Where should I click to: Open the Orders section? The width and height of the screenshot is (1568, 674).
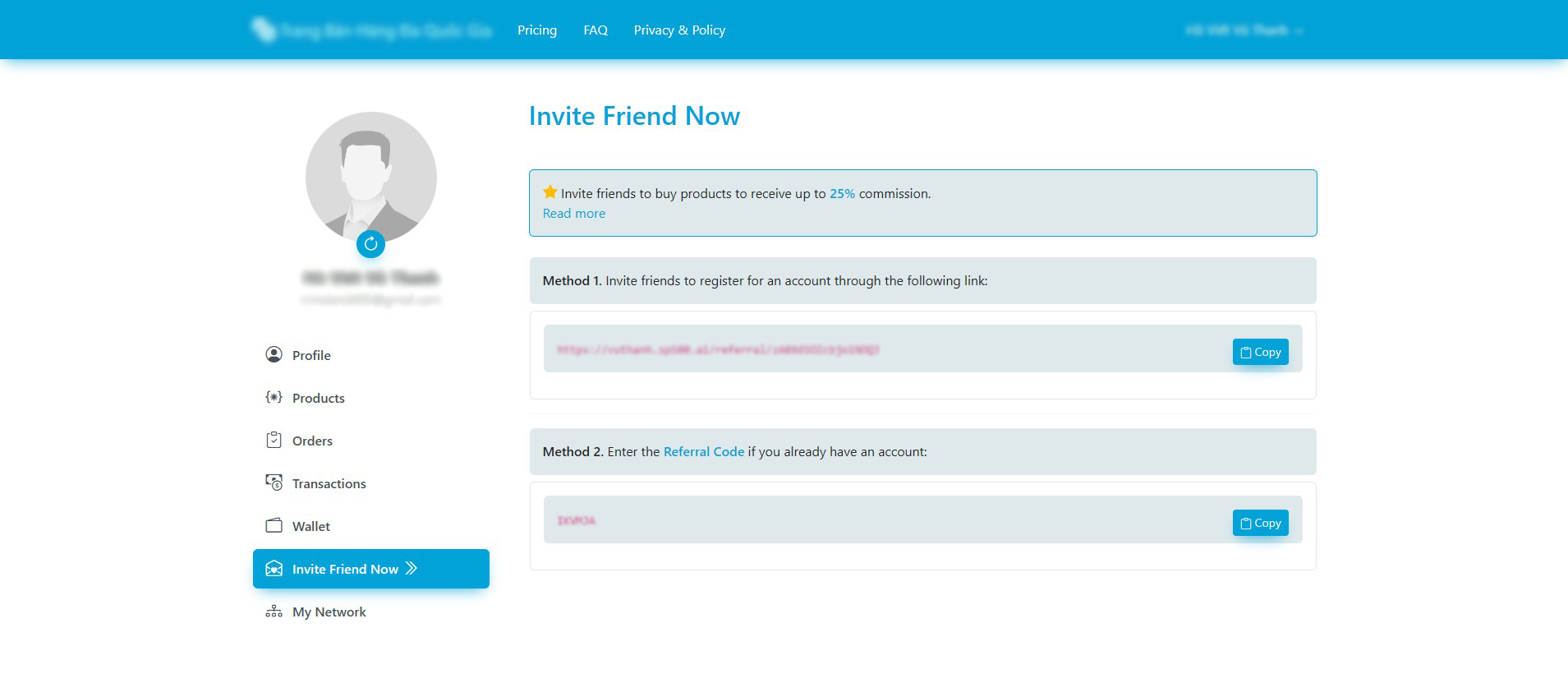pos(371,441)
